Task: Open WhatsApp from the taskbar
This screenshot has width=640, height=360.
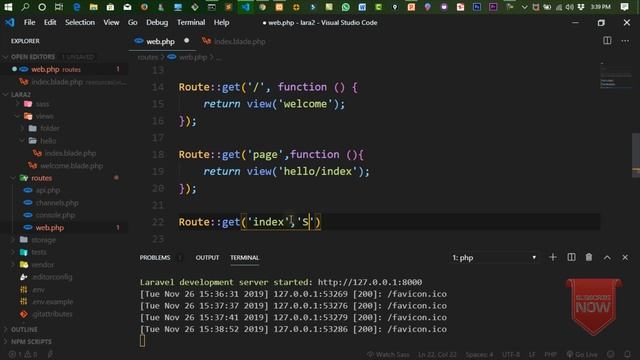Action: click(346, 7)
